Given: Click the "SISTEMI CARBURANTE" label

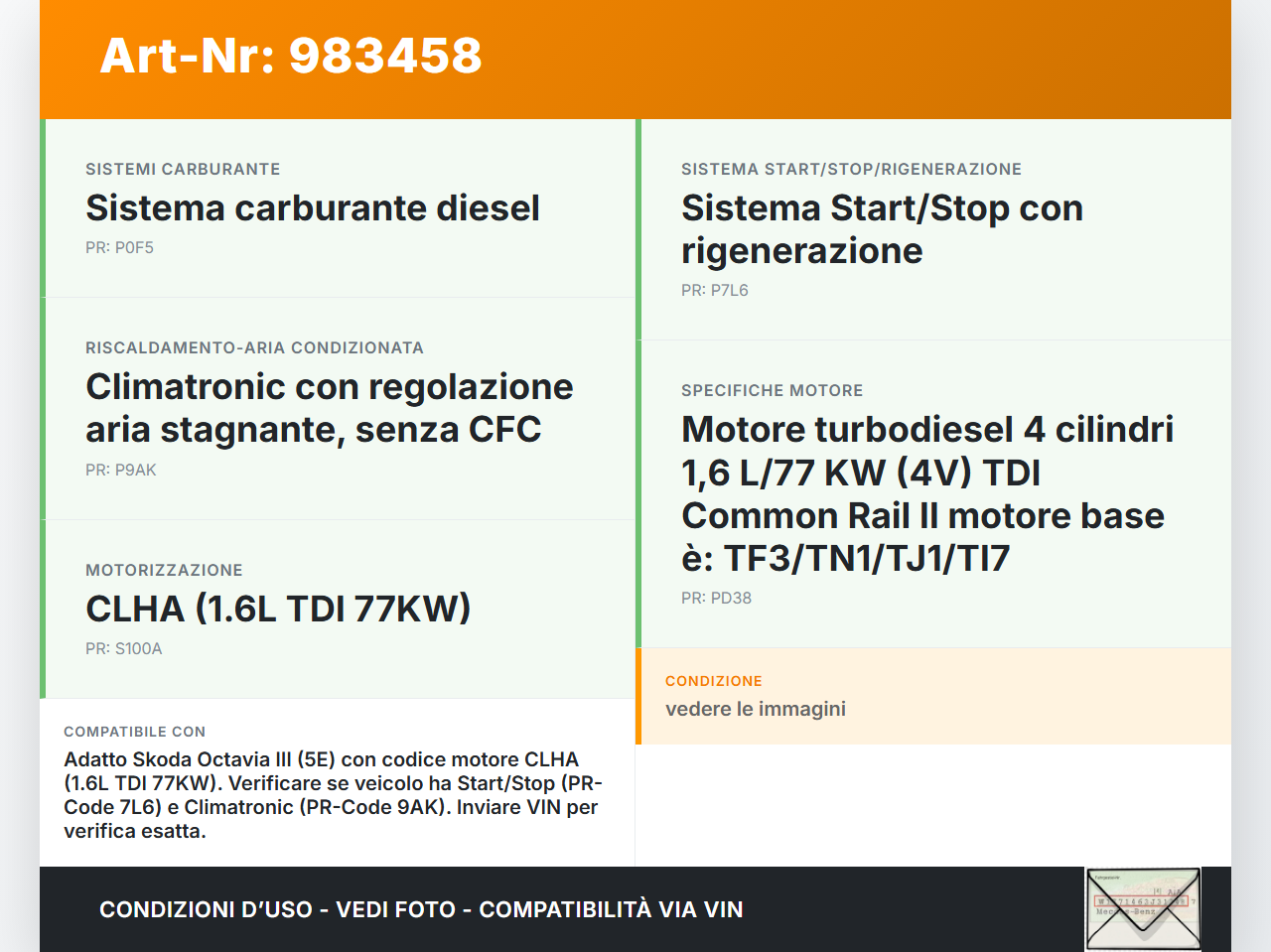Looking at the screenshot, I should 183,169.
